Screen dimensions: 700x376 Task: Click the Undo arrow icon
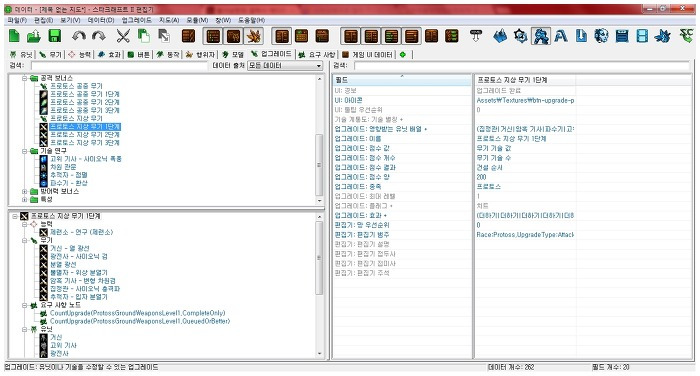[x=79, y=36]
